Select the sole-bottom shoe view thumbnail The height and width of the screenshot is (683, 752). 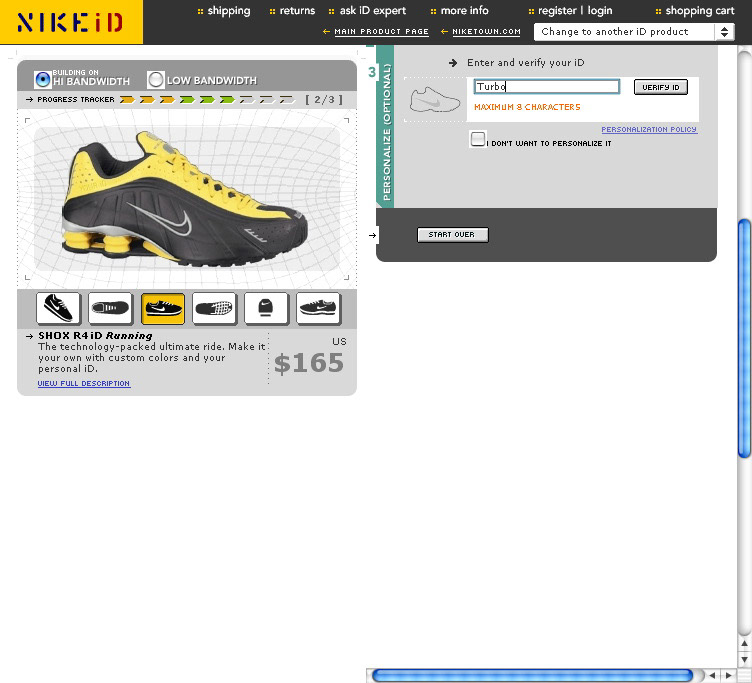click(x=214, y=308)
